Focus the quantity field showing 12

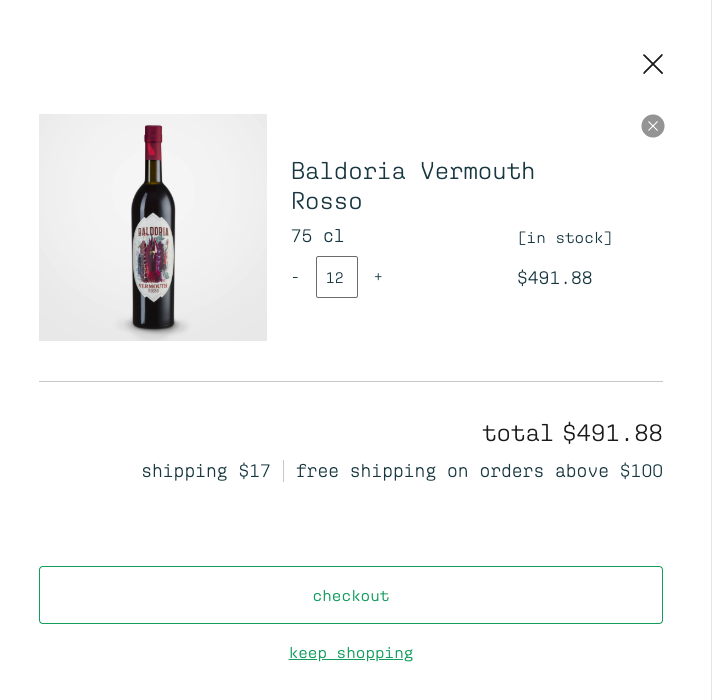pos(337,277)
